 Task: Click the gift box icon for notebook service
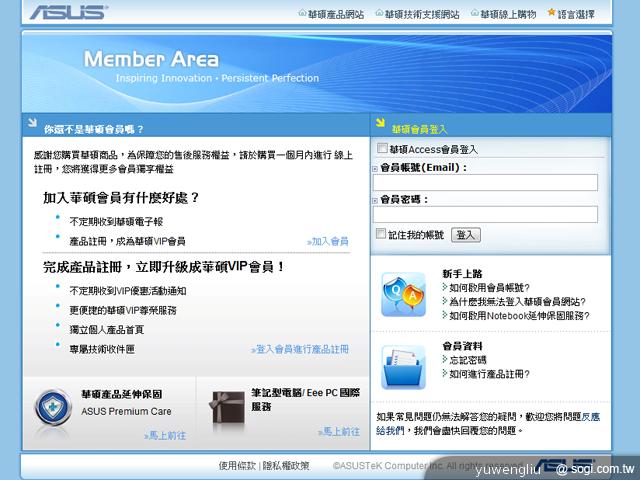[228, 404]
